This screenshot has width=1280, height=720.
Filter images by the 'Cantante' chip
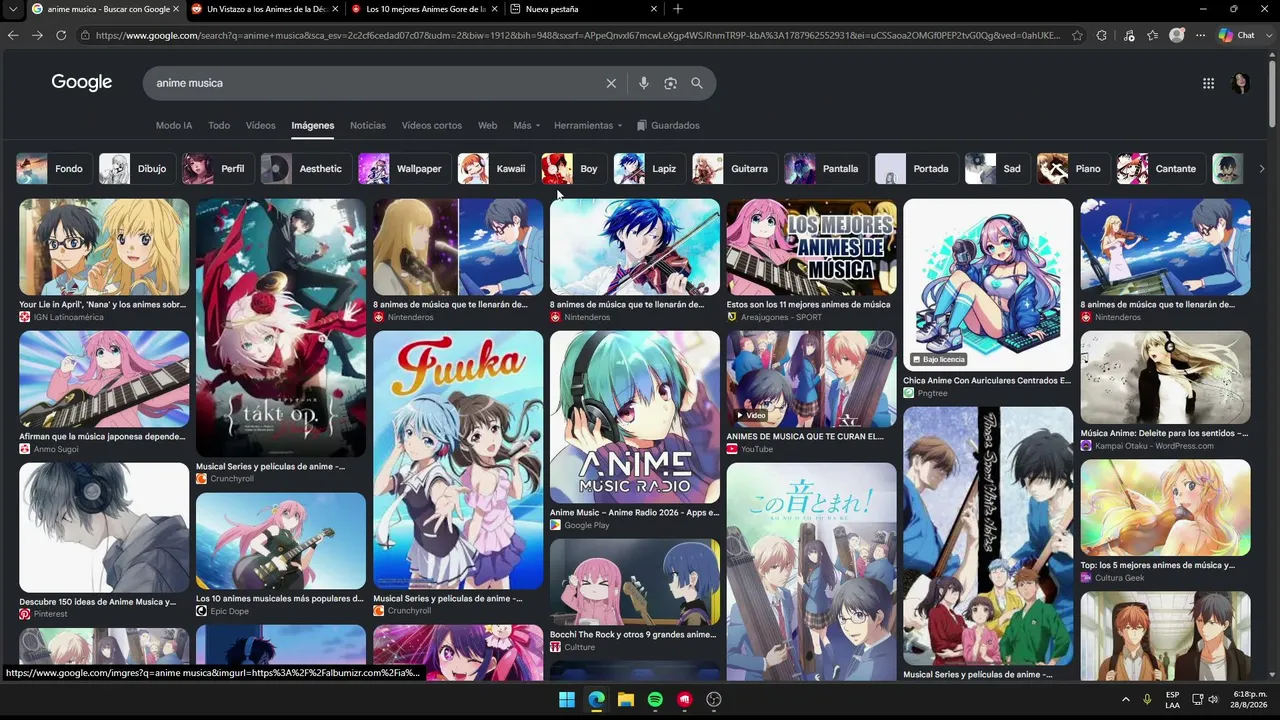click(1161, 169)
